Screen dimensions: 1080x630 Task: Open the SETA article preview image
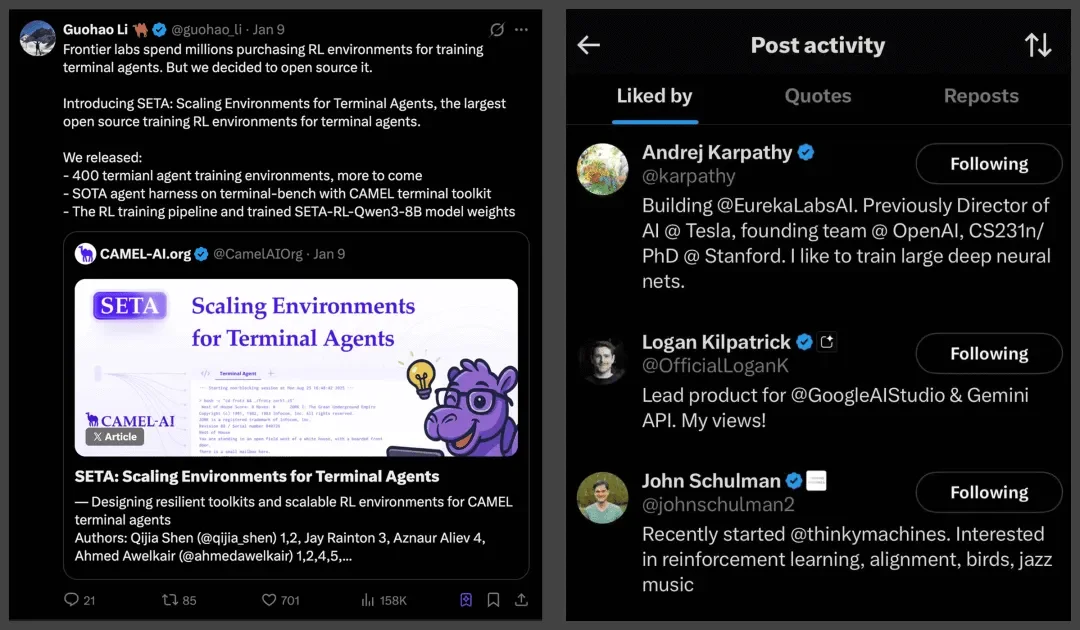coord(296,365)
